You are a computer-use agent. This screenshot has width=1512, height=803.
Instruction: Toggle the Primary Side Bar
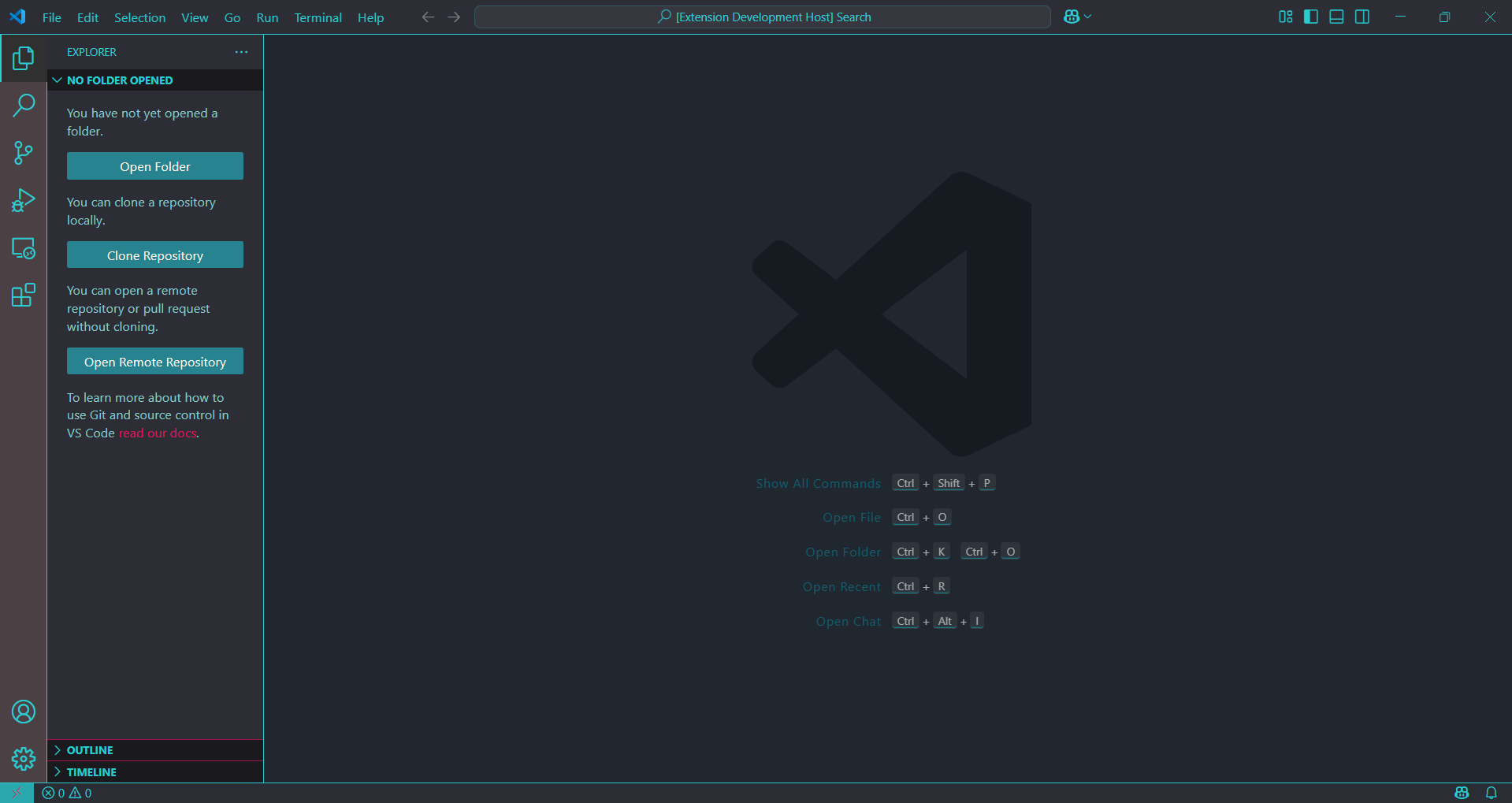pyautogui.click(x=1310, y=17)
